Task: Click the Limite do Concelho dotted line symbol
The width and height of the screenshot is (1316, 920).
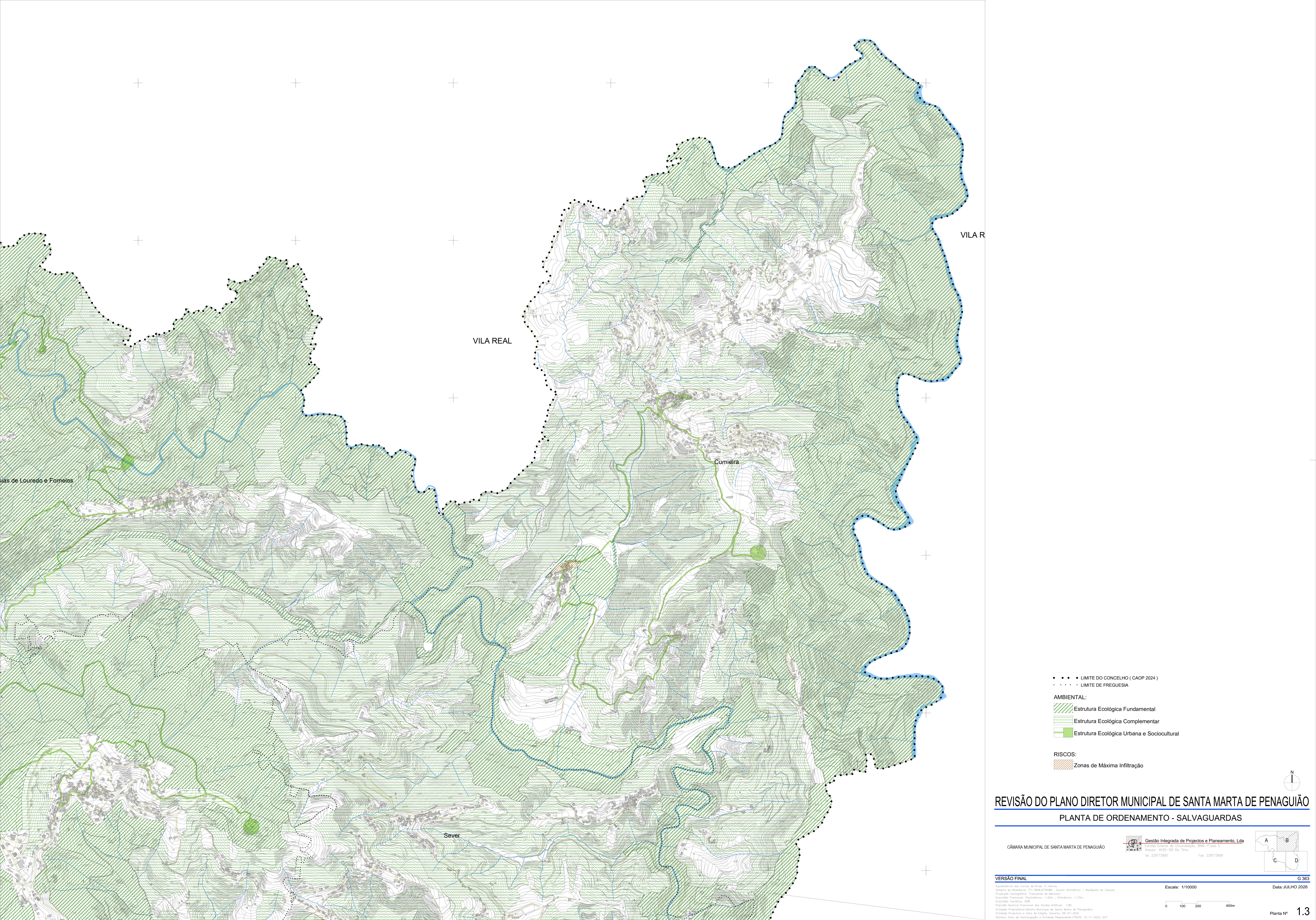Action: point(1065,678)
